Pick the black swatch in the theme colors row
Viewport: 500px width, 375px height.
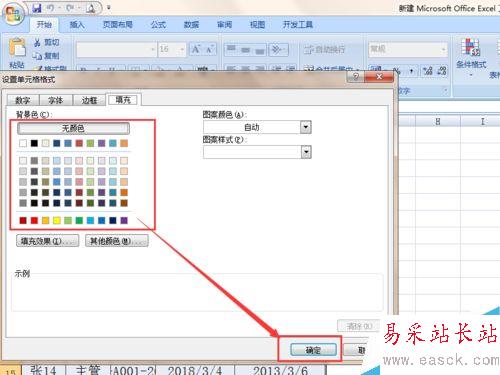click(x=34, y=143)
